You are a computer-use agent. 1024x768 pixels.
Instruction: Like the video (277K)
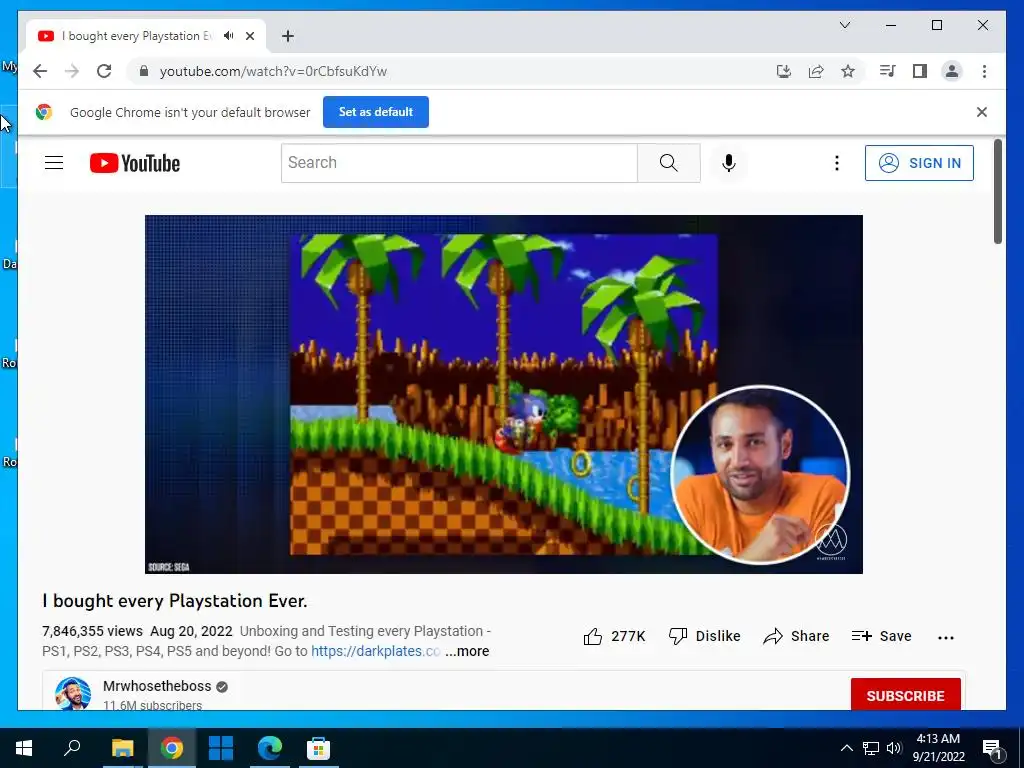[x=614, y=636]
